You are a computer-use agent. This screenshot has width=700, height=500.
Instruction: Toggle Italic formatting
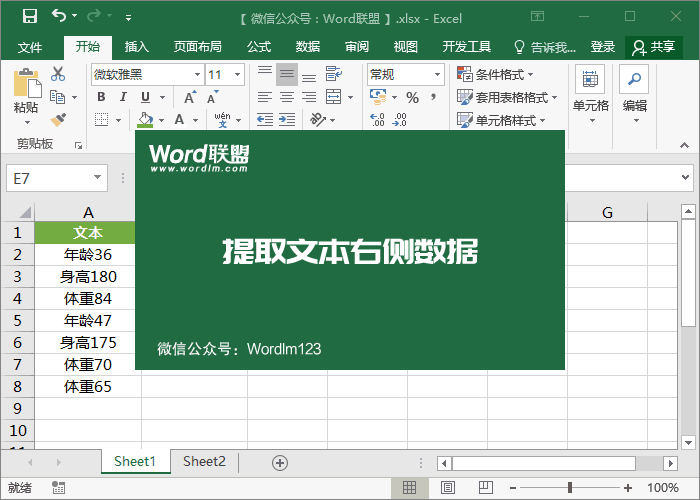point(123,97)
